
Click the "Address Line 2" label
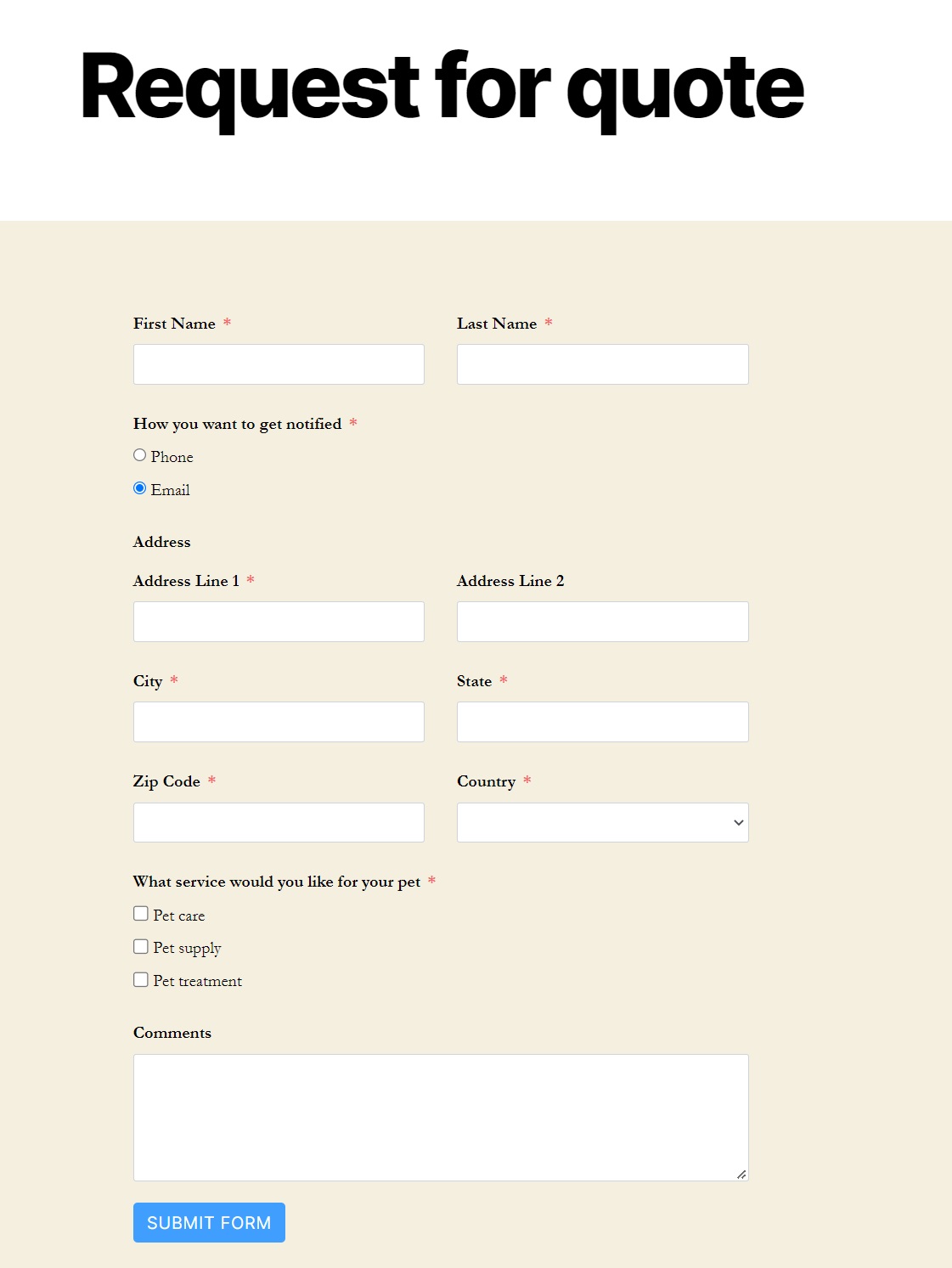510,581
